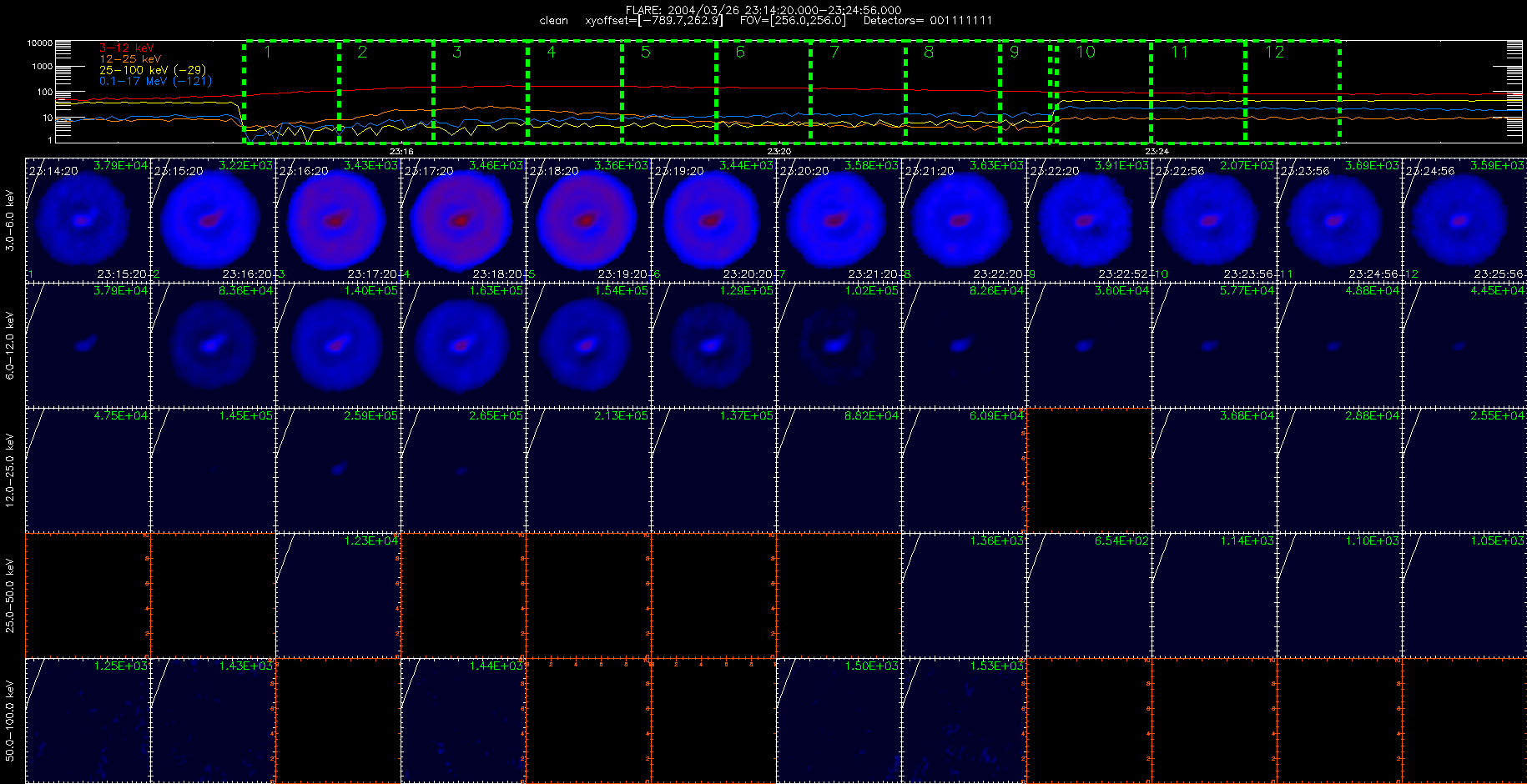Open the 12.0-25.0 keV panel labeled 2.59E+05
The width and height of the screenshot is (1527, 784).
tap(338, 470)
